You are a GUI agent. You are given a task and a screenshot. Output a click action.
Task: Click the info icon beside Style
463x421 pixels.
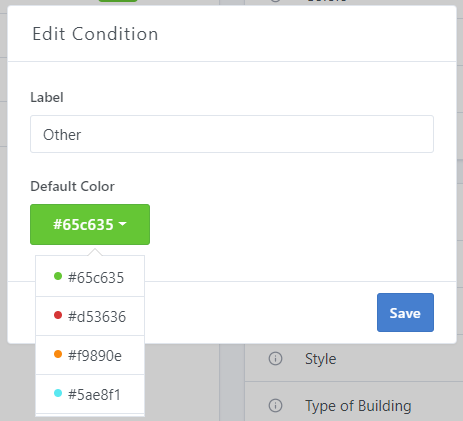[x=275, y=359]
